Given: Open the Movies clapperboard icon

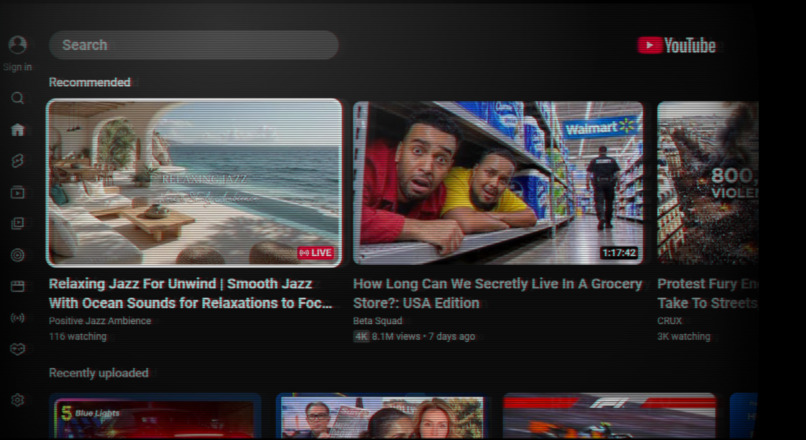Looking at the screenshot, I should (17, 286).
